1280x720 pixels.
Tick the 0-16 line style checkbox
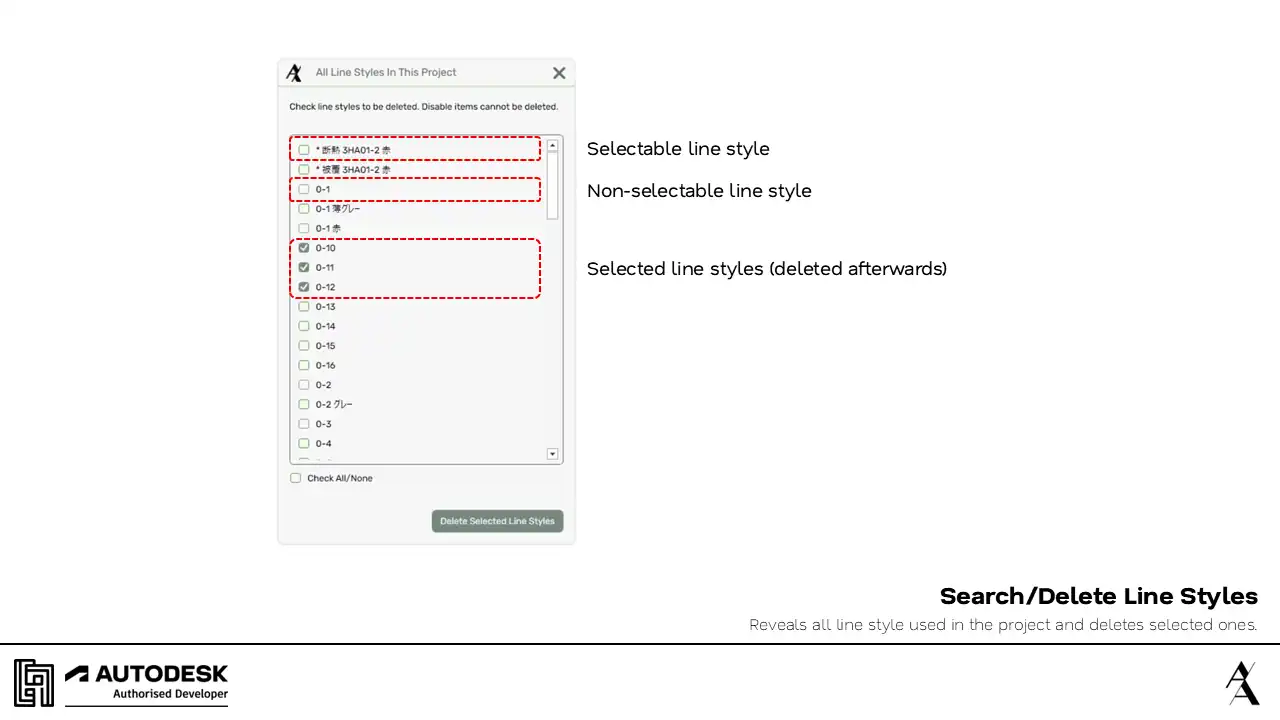coord(304,366)
